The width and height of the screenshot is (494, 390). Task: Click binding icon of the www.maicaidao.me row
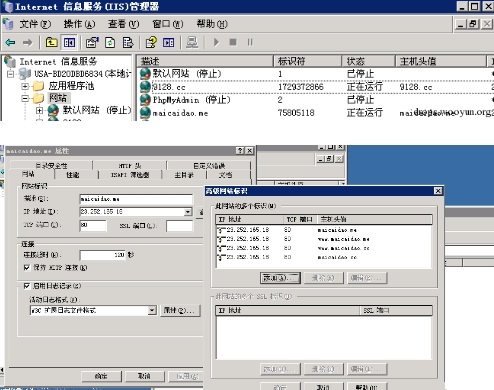click(x=221, y=239)
